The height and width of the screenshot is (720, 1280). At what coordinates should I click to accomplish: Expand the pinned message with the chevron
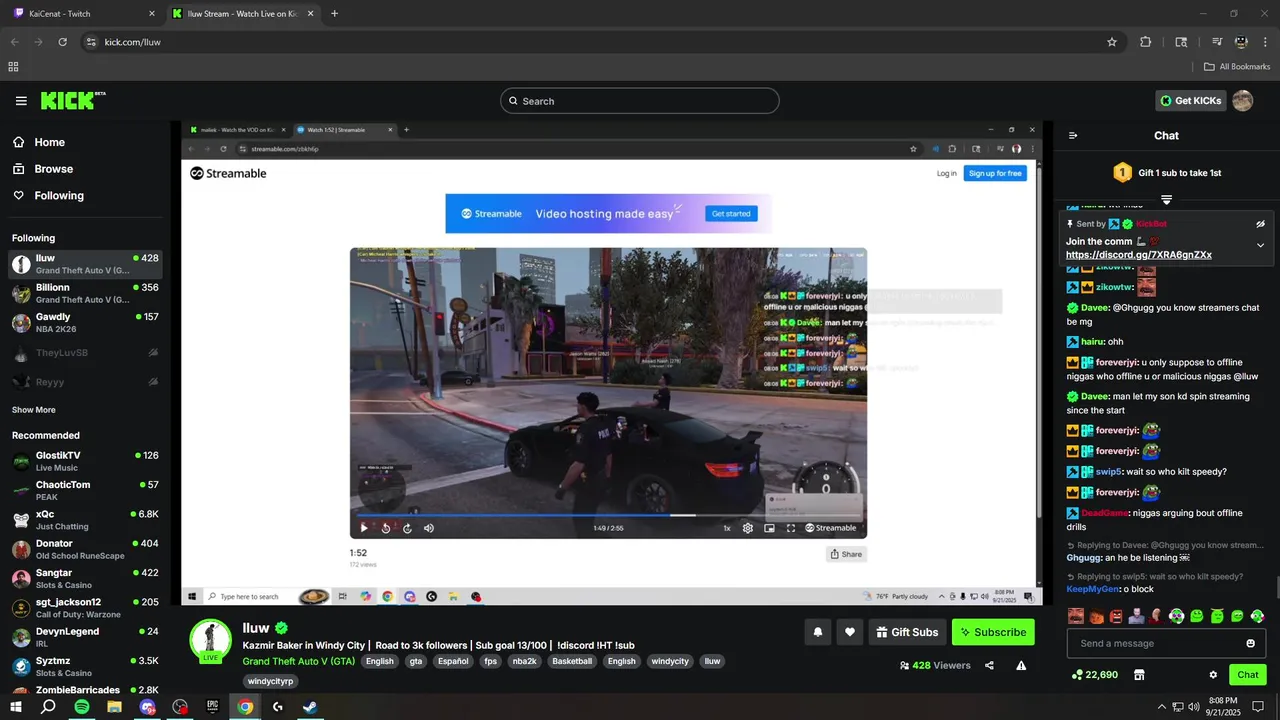click(1260, 245)
